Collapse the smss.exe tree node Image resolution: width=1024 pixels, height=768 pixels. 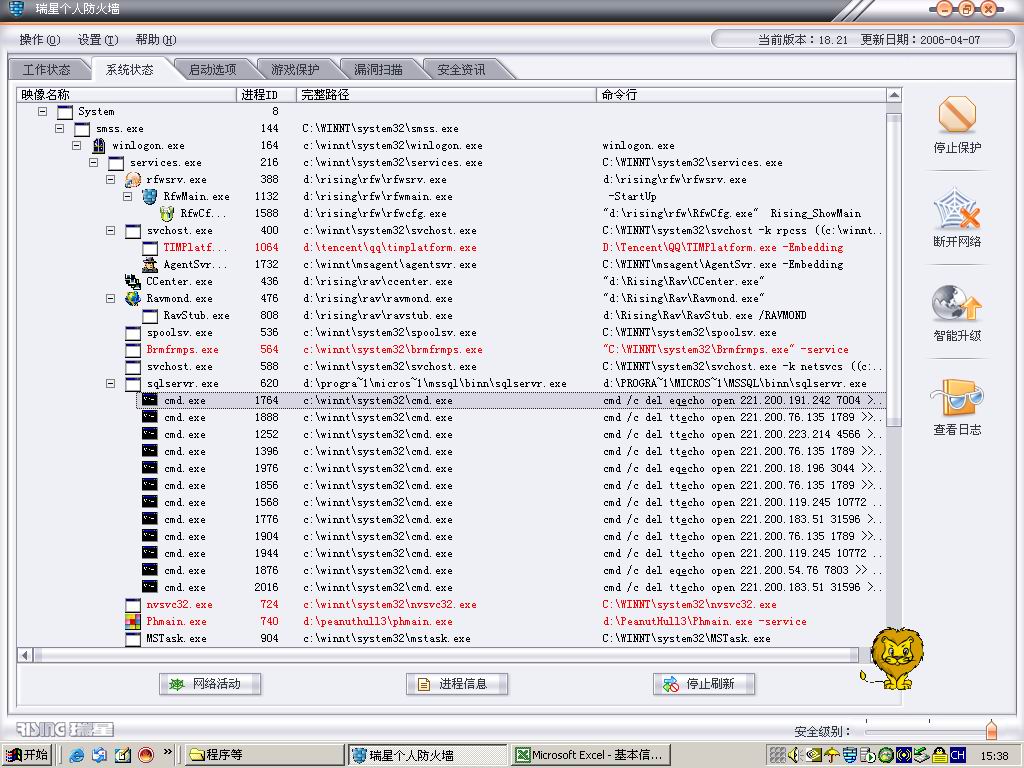pyautogui.click(x=59, y=129)
